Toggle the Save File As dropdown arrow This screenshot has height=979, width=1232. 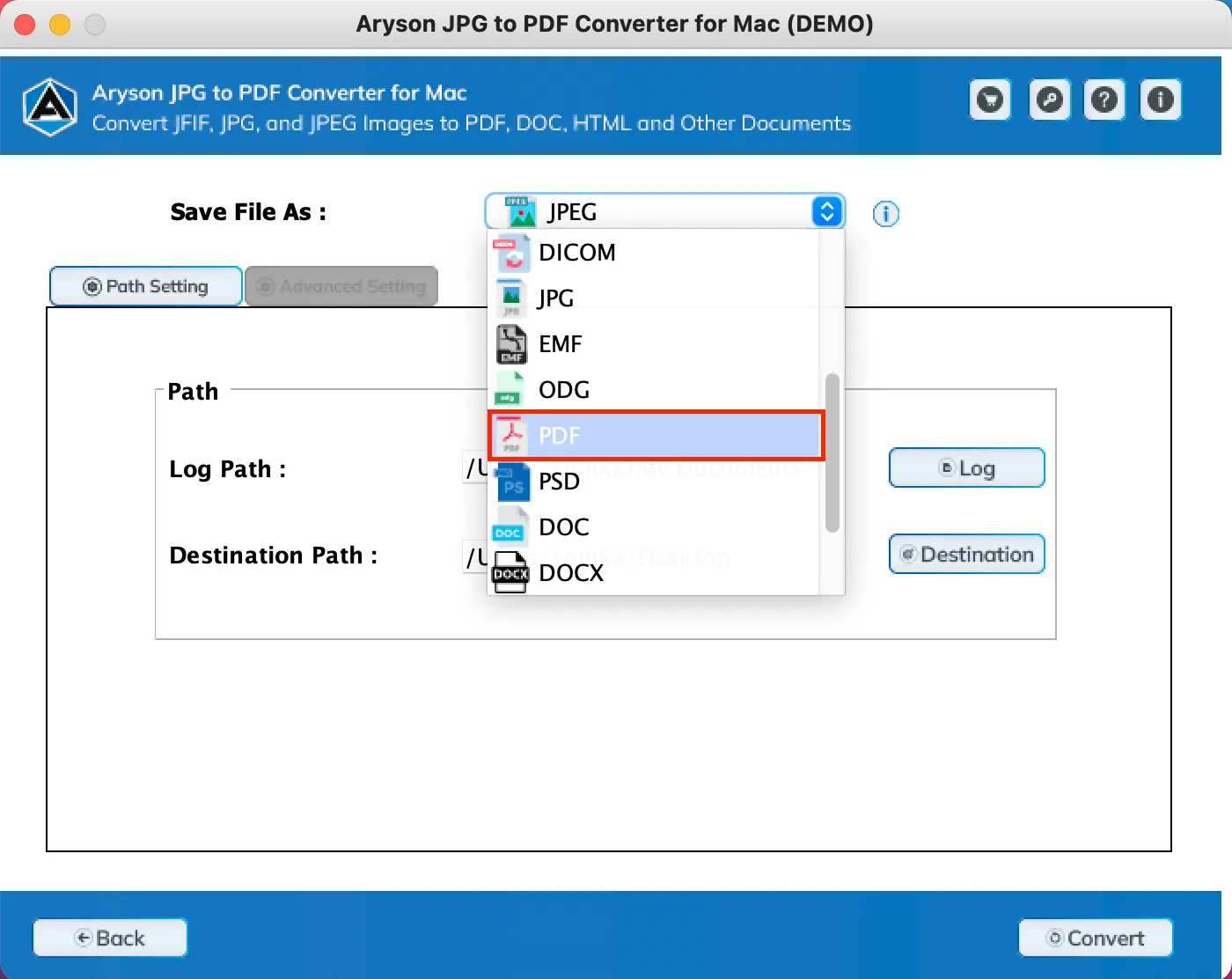coord(826,211)
